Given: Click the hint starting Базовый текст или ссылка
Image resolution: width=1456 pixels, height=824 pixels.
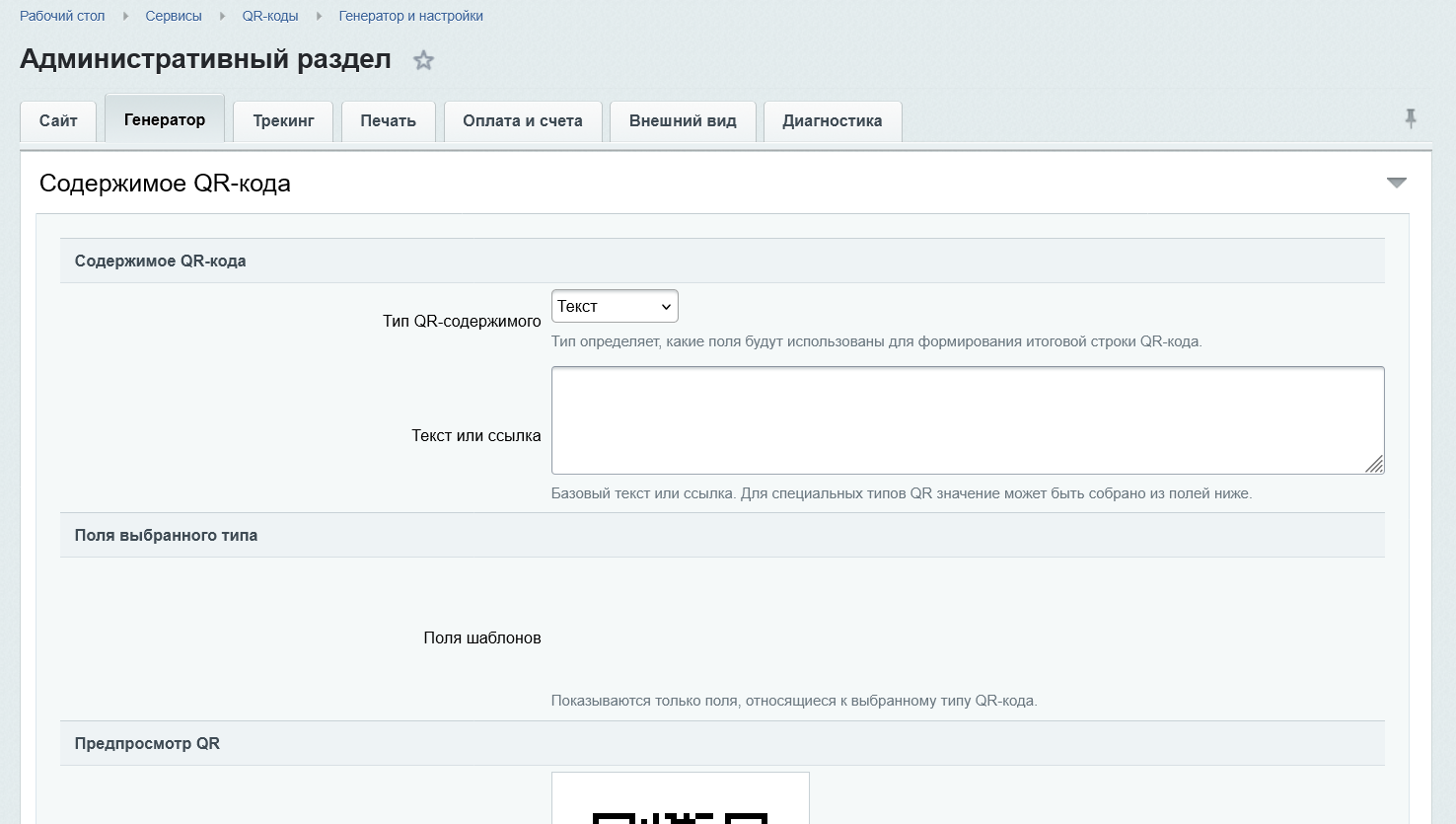Looking at the screenshot, I should pyautogui.click(x=902, y=493).
